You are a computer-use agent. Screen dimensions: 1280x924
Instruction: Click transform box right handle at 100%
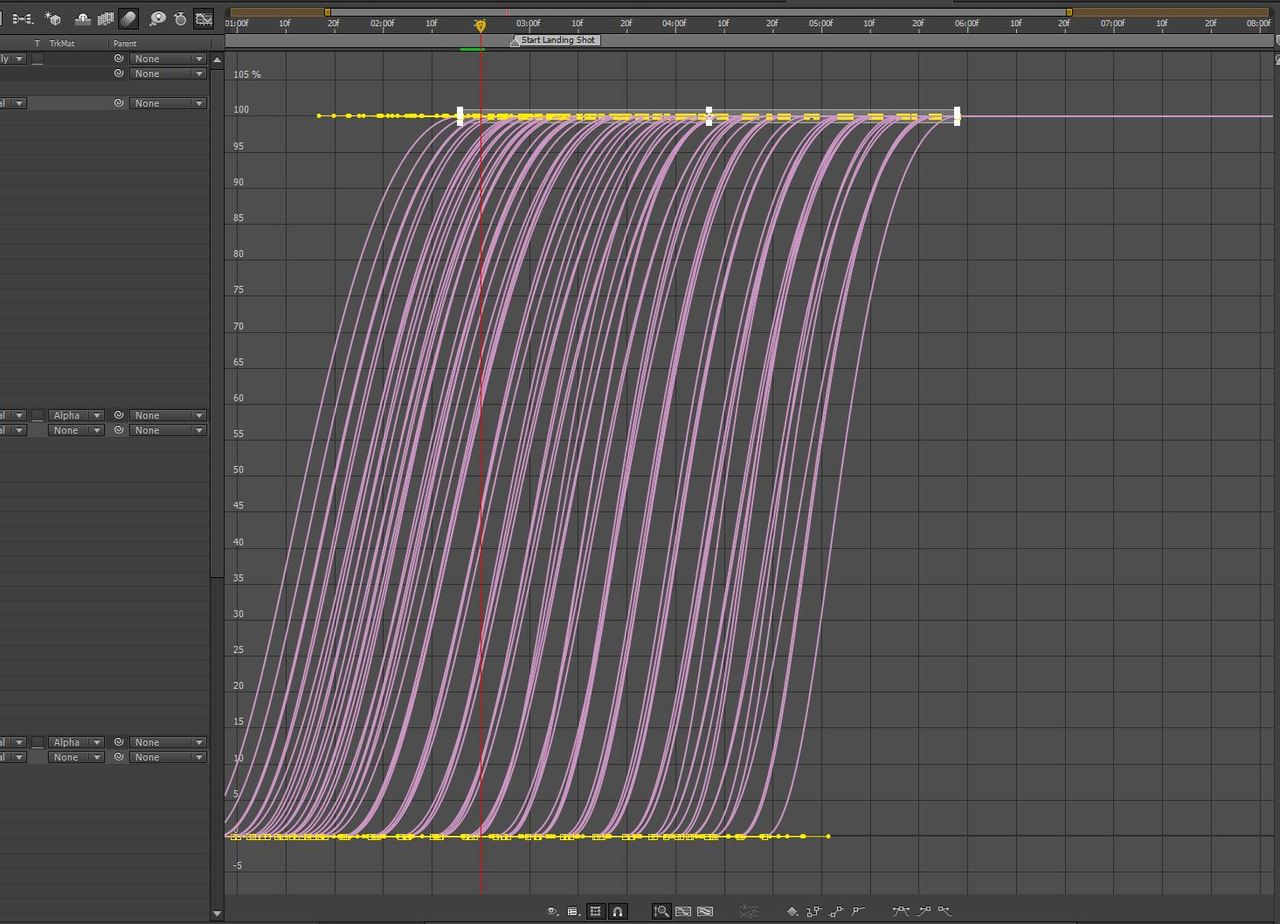click(957, 116)
